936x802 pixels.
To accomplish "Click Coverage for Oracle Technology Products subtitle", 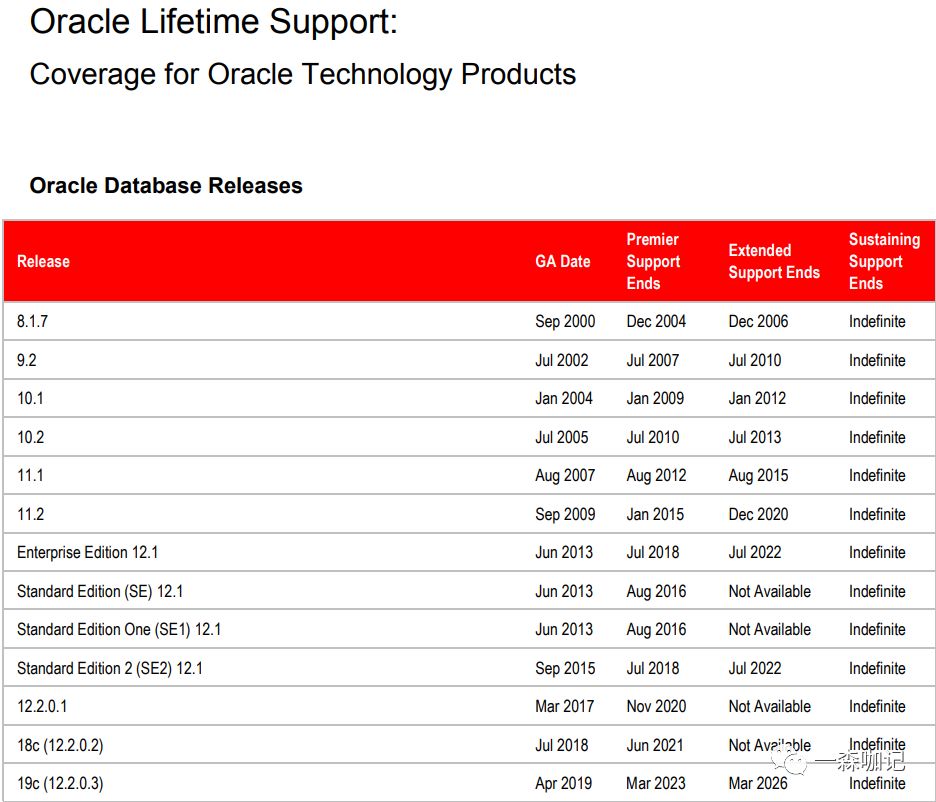I will (303, 75).
